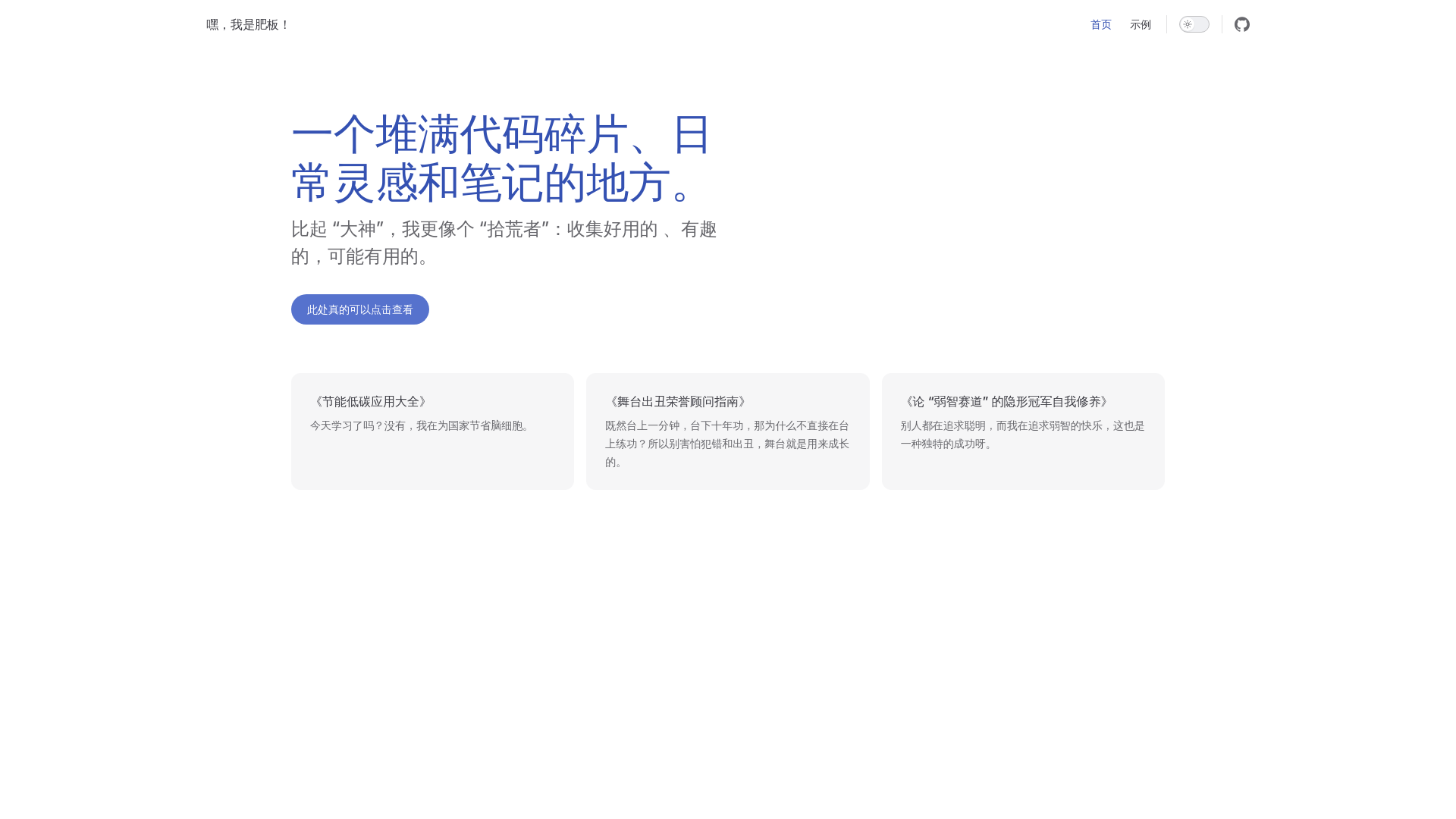Screen dimensions: 1456x819
Task: Click description starting 别人都在追求聪明
Action: tap(1022, 435)
